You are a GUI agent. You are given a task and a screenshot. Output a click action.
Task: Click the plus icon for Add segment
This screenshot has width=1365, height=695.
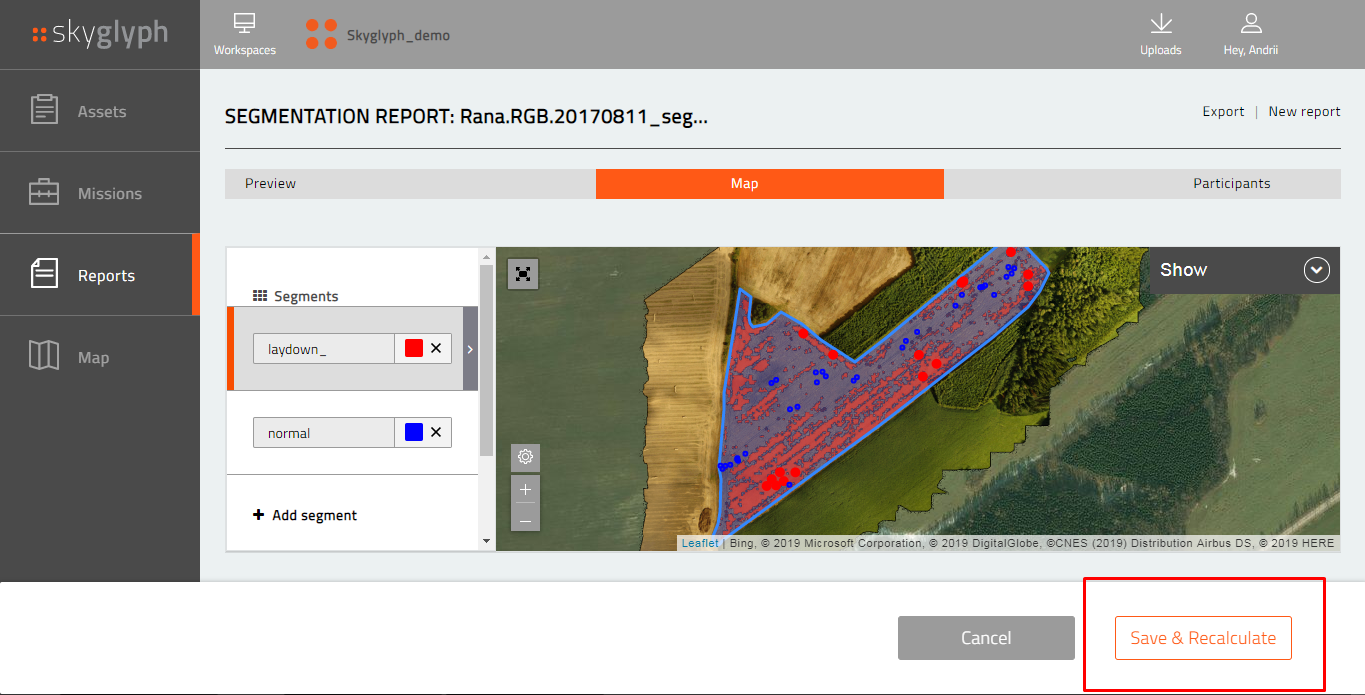(259, 515)
